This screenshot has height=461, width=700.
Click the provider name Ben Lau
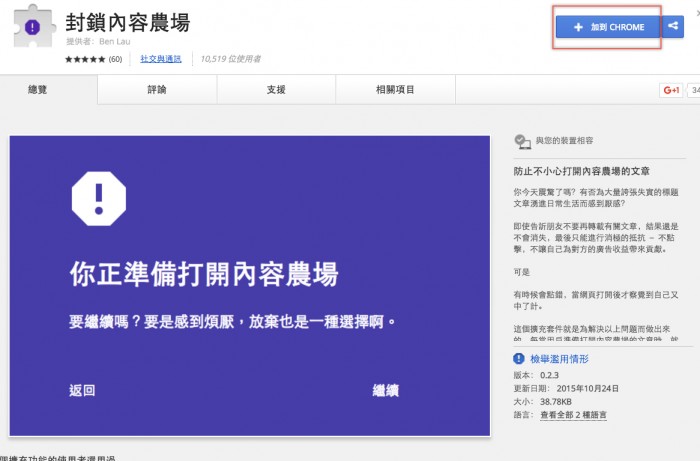[x=115, y=42]
